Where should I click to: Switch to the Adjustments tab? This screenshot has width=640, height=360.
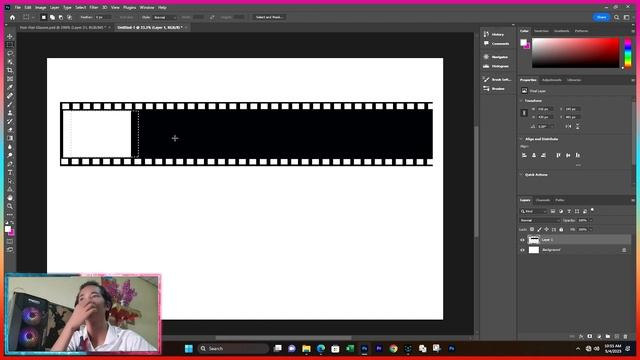(x=551, y=80)
